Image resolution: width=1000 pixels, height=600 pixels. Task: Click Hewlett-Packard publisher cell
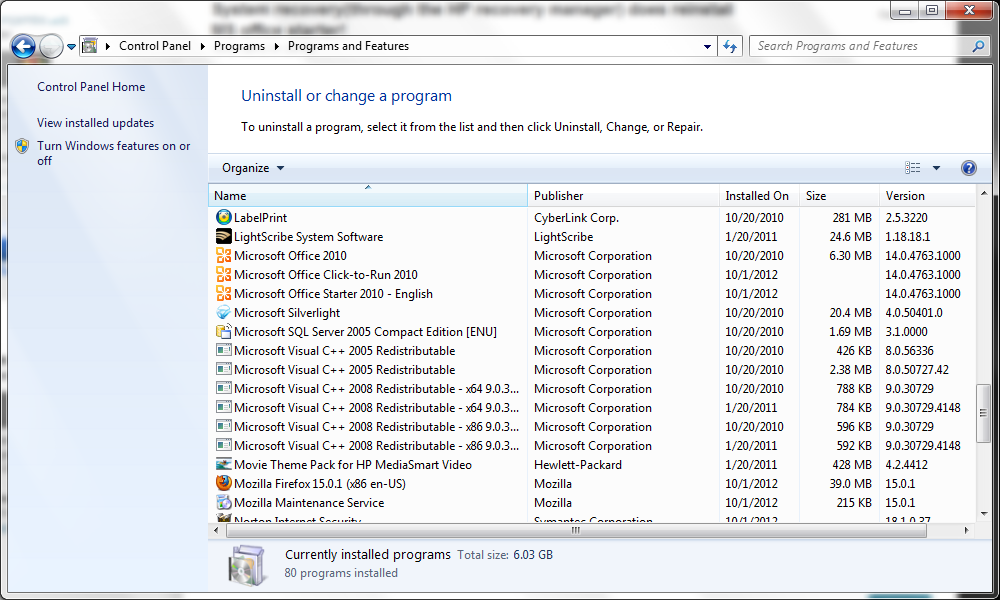pos(578,465)
